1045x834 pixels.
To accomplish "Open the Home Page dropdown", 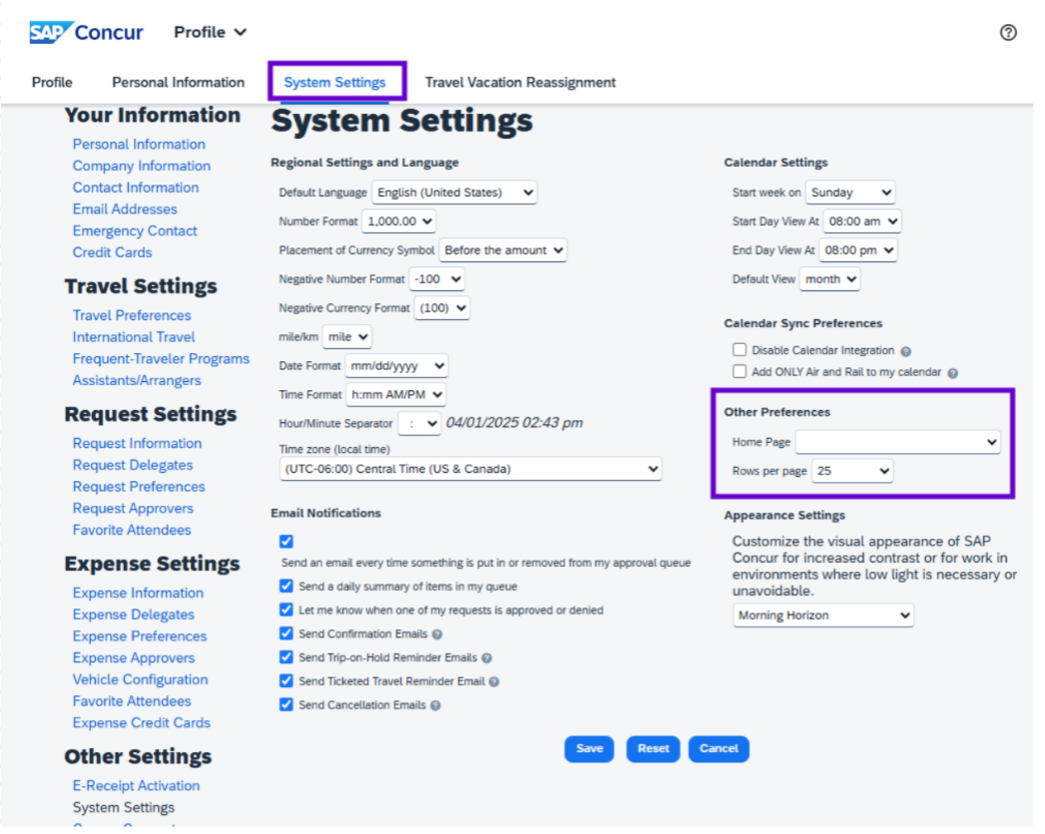I will 898,442.
